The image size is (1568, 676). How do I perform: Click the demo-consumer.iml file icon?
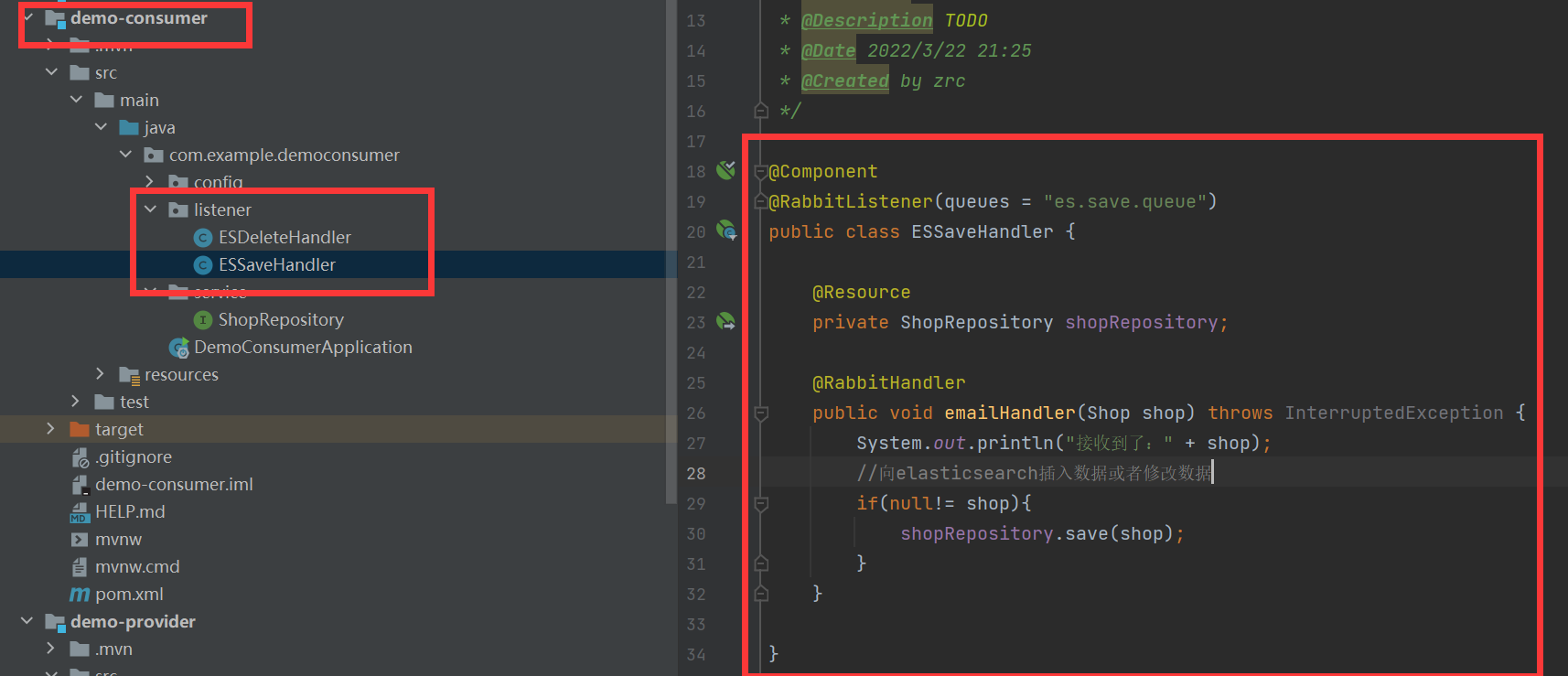coord(81,485)
